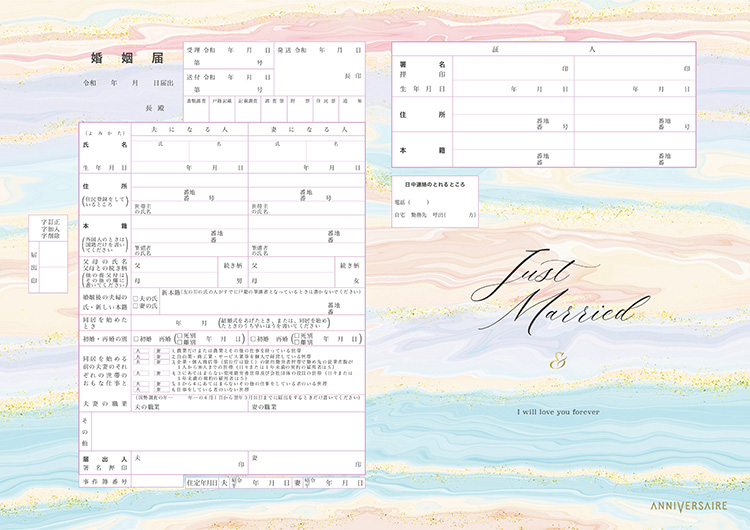
Task: Click the 日中連絡のとれるところ contact box
Action: pyautogui.click(x=435, y=201)
